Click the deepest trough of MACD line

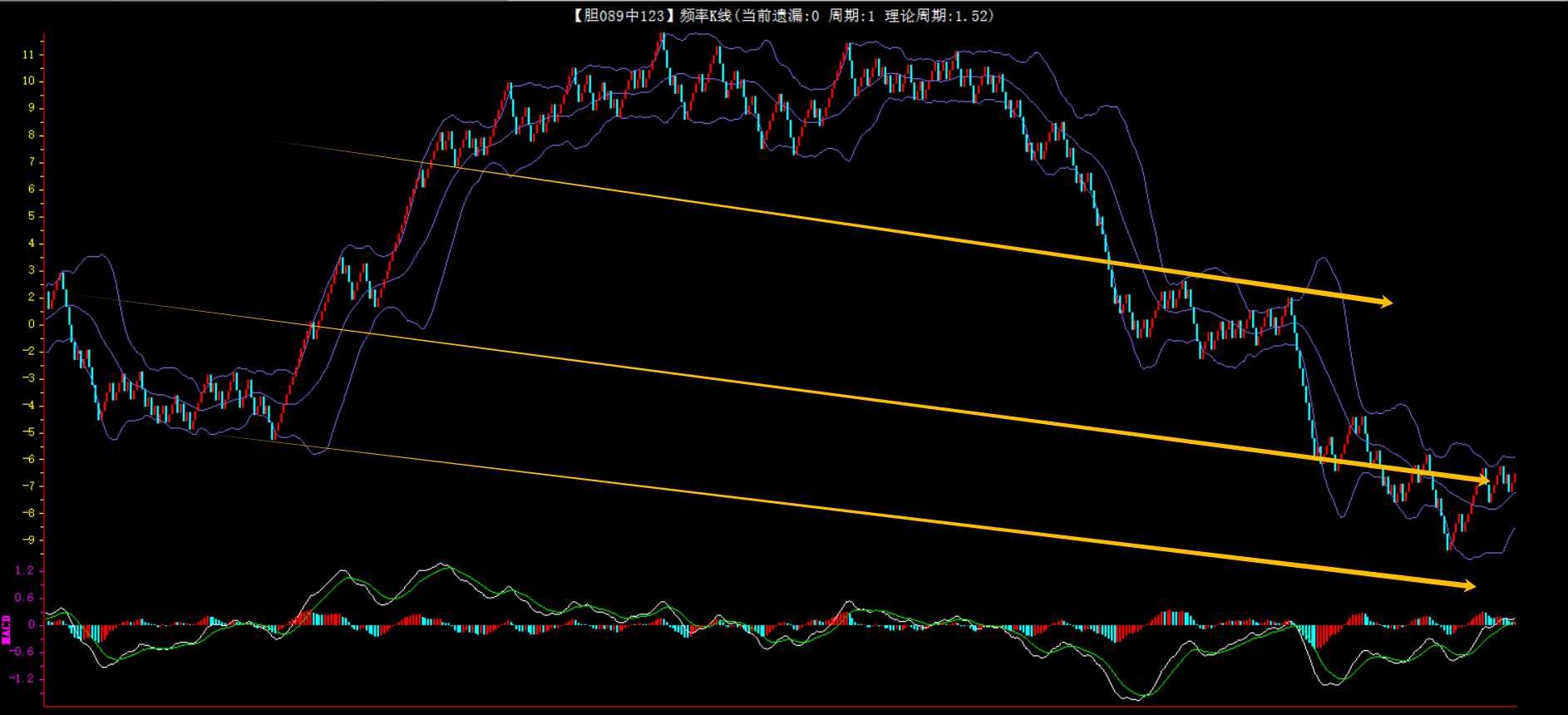(x=1141, y=697)
